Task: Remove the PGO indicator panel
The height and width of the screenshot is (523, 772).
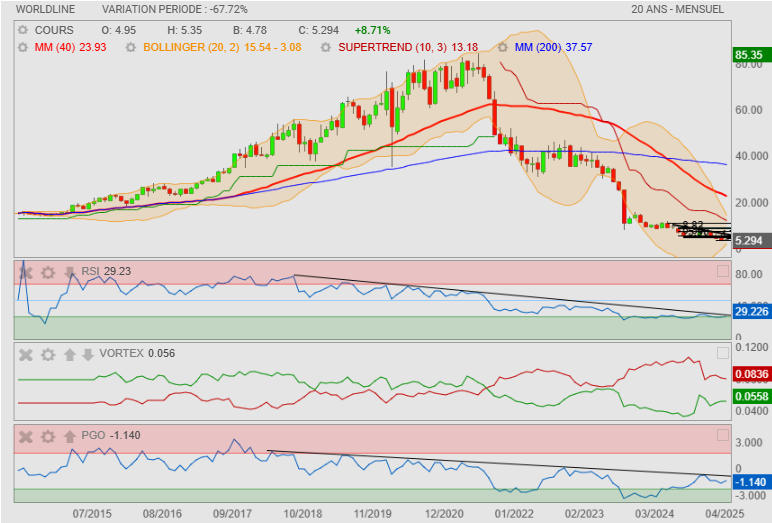Action: tap(26, 437)
